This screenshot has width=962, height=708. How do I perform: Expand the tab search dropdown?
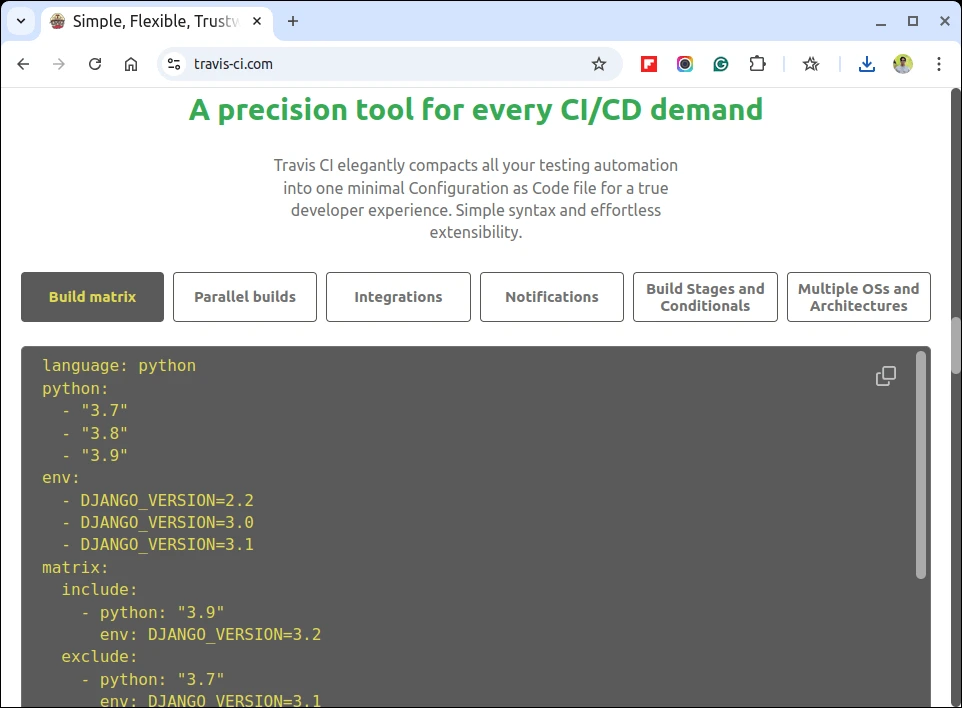tap(21, 21)
